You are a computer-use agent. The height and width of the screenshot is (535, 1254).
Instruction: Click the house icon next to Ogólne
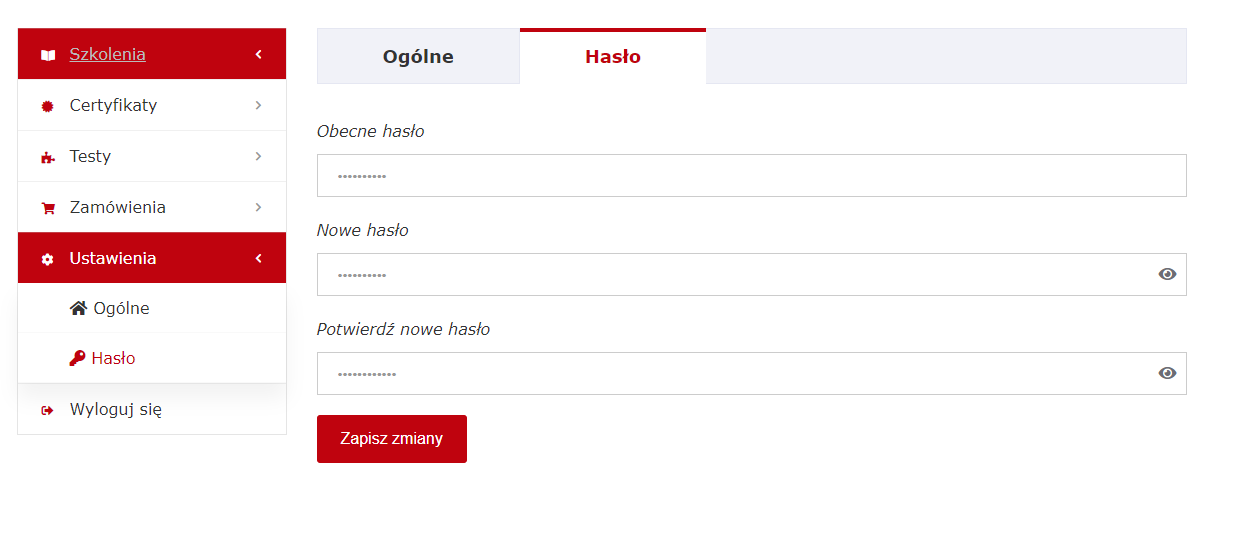[79, 308]
